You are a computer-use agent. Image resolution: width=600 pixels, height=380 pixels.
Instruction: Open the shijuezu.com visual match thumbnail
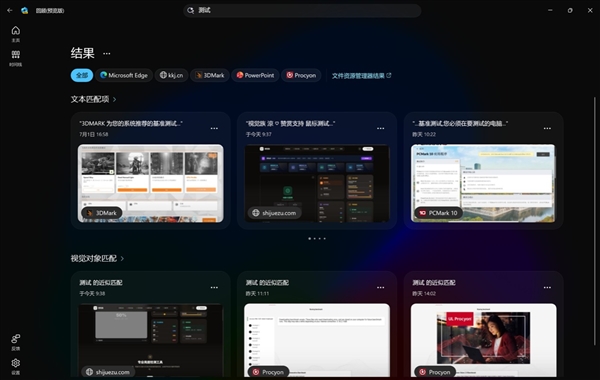click(x=151, y=340)
